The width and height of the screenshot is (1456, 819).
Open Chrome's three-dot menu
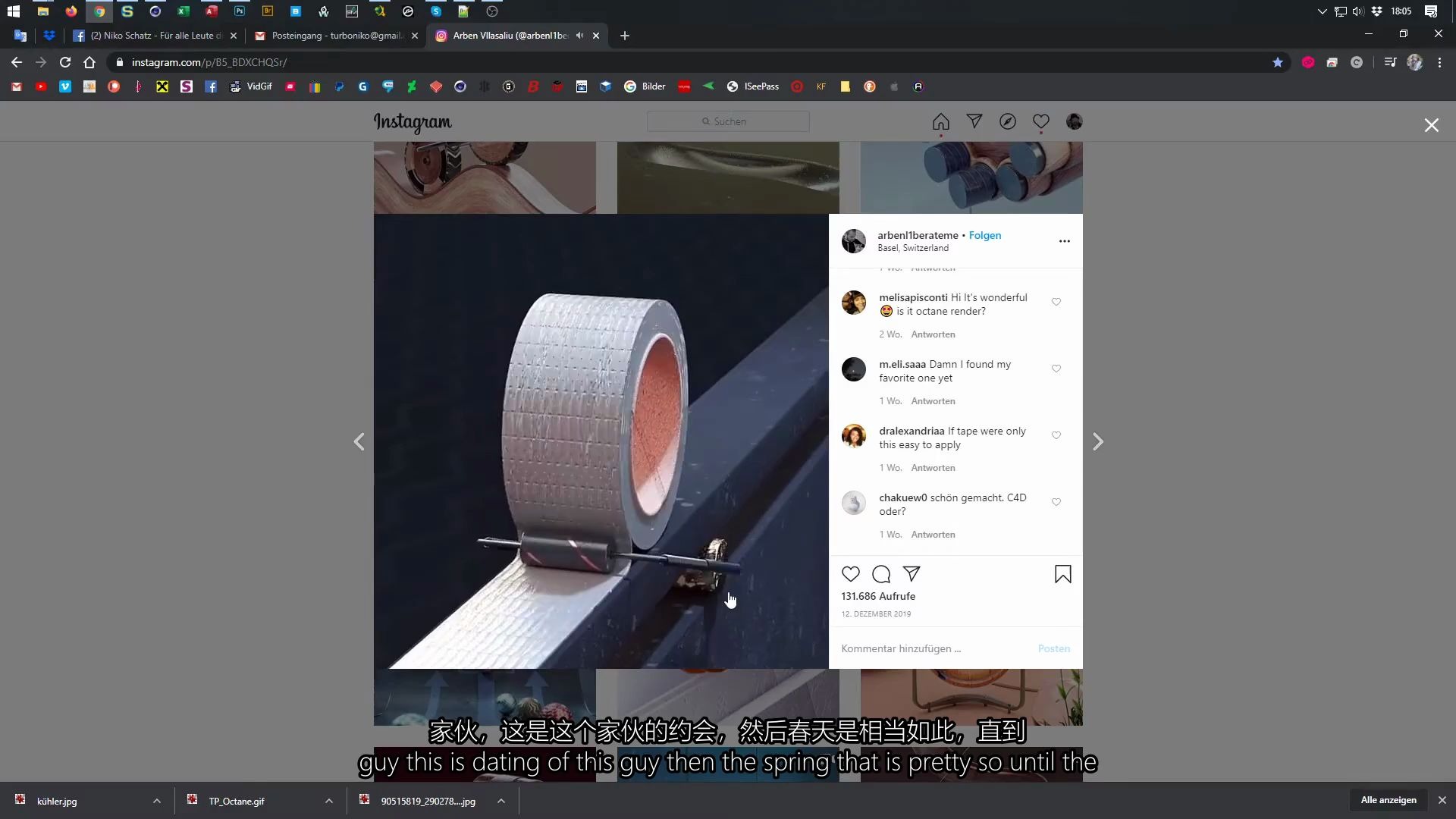point(1439,62)
